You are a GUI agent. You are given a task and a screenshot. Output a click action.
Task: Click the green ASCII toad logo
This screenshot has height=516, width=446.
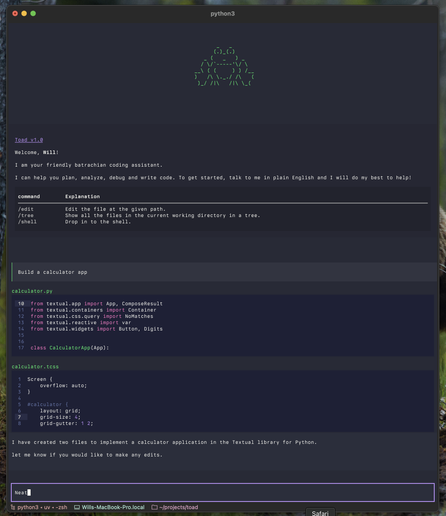click(x=224, y=67)
